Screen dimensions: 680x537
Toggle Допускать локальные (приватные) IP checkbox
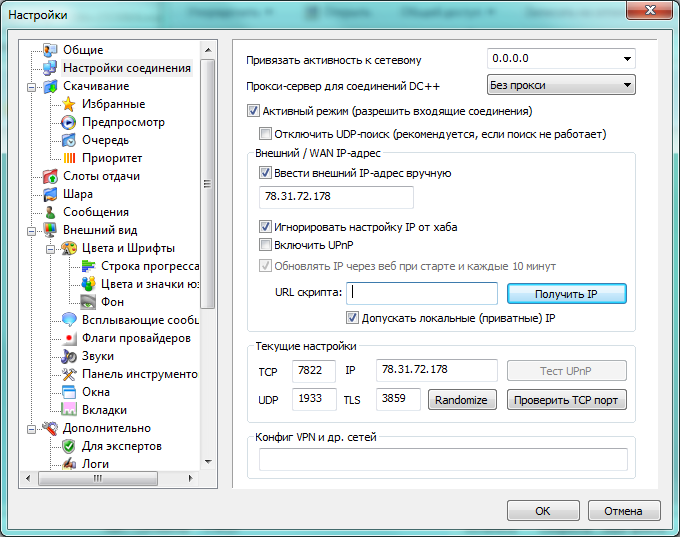[352, 318]
